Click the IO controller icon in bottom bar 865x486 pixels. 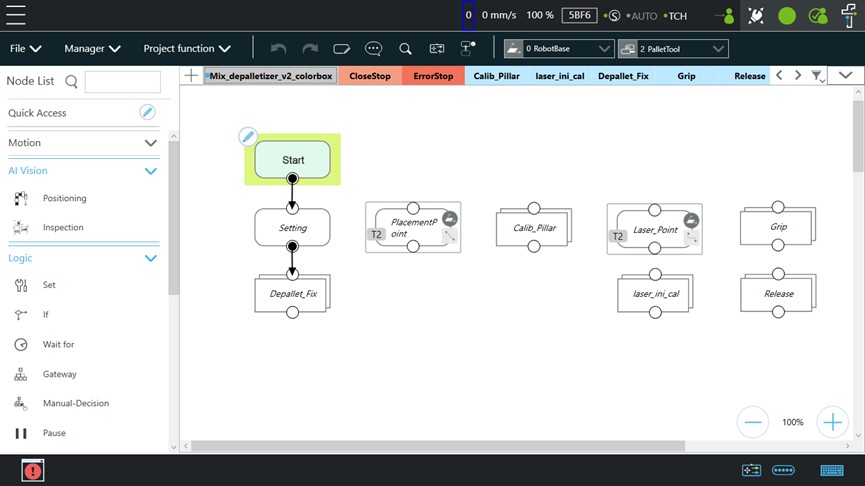[751, 470]
